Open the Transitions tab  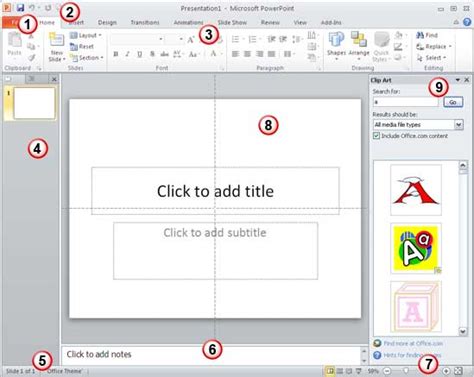tap(145, 22)
